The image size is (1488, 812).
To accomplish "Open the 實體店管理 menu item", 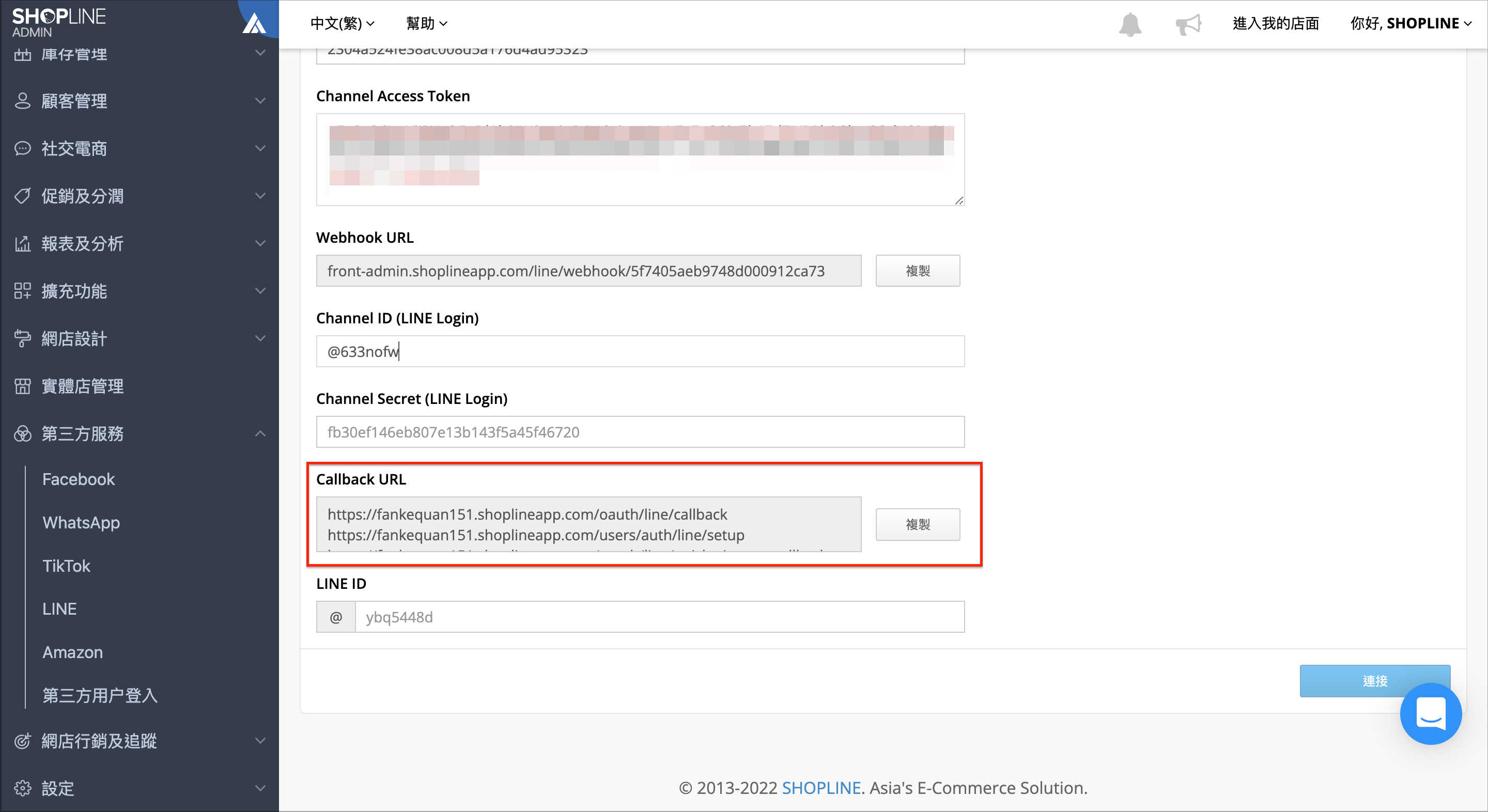I will 83,386.
